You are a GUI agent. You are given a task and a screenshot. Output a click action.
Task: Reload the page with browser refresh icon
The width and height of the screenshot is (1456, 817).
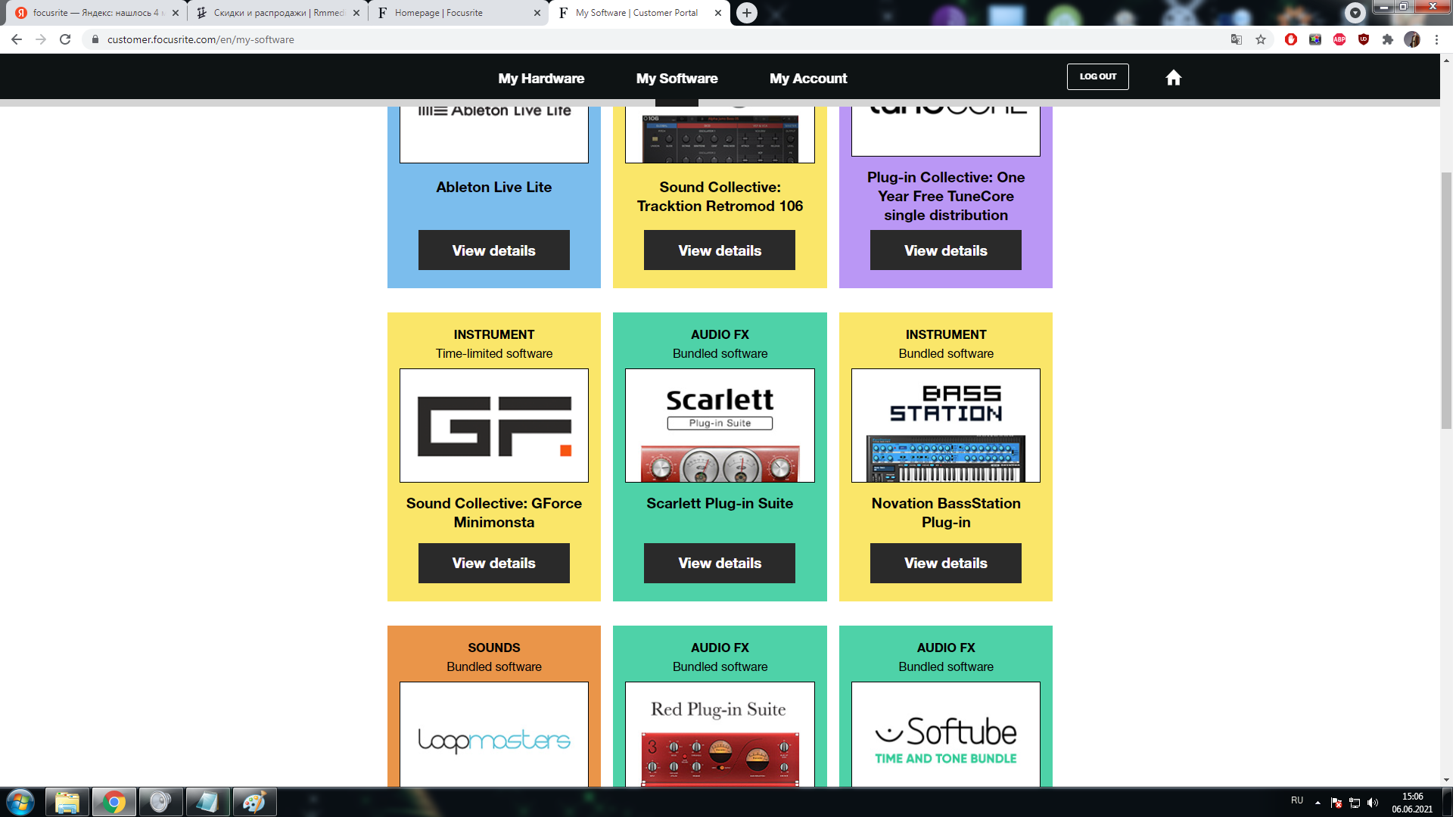[65, 39]
